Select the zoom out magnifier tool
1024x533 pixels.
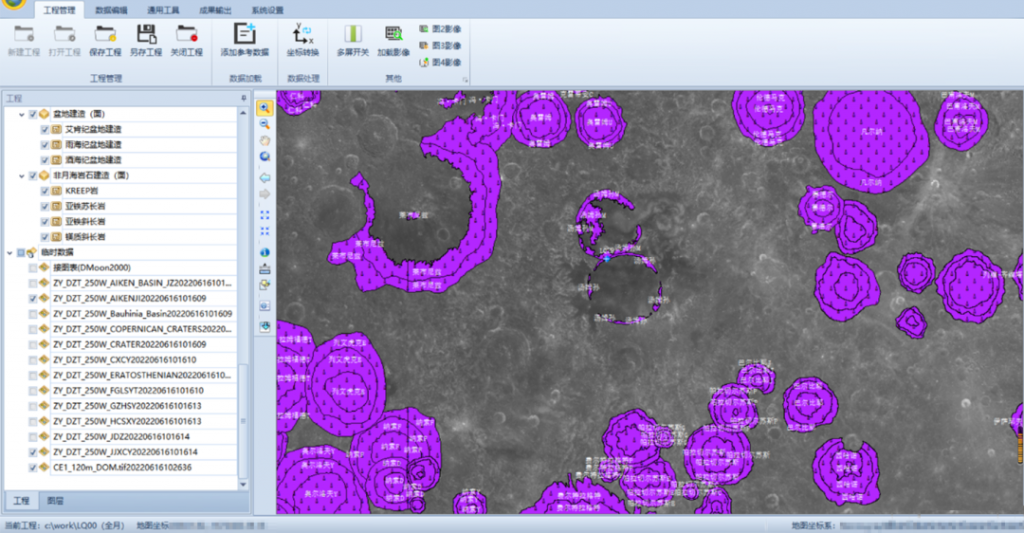pyautogui.click(x=264, y=124)
